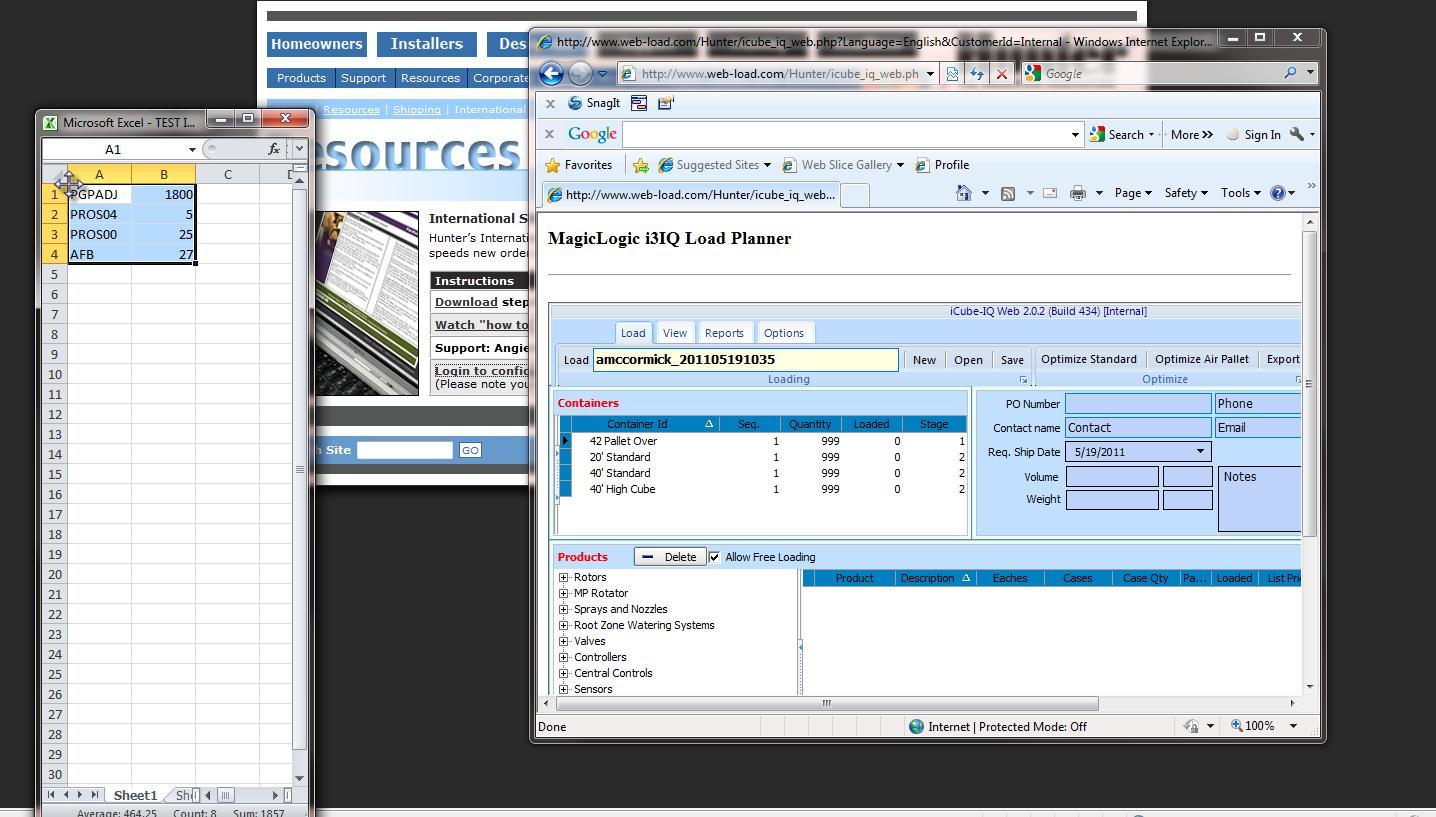Open the Reports tab
The image size is (1436, 817).
724,333
